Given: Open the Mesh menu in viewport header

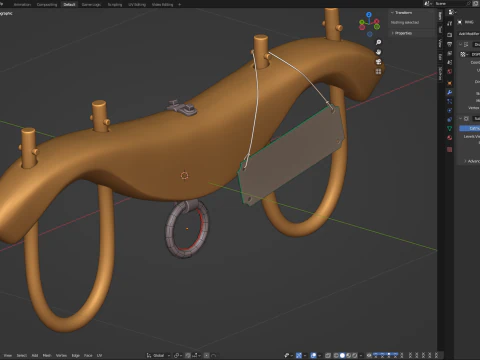Looking at the screenshot, I should (47, 355).
